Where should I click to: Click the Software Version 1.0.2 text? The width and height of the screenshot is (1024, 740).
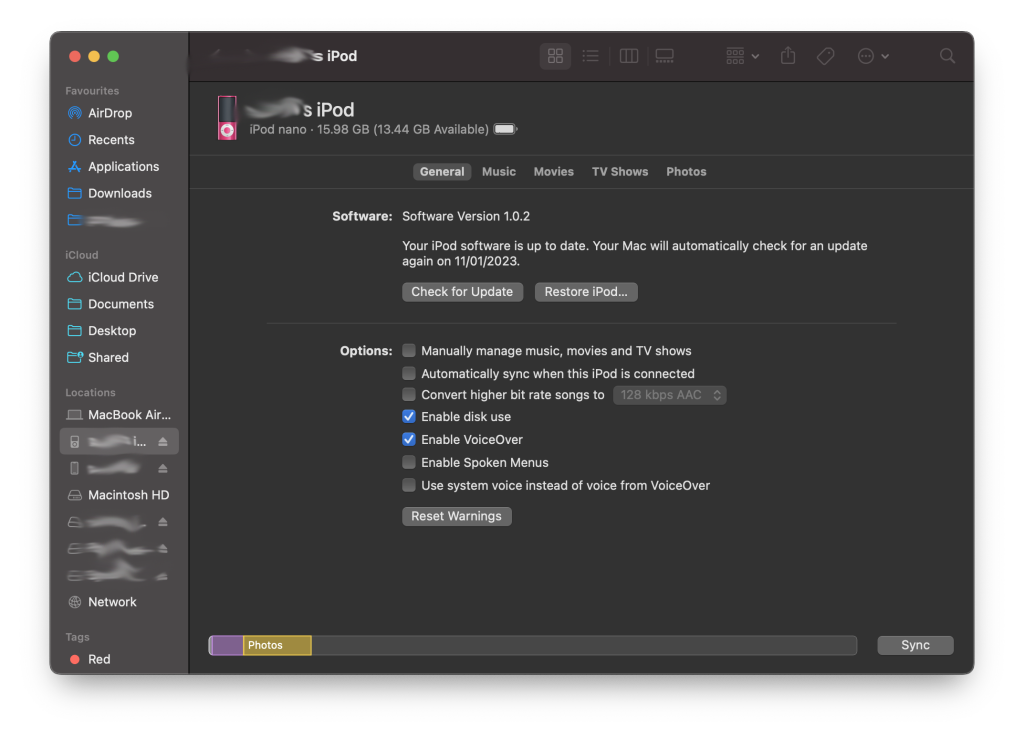tap(466, 216)
